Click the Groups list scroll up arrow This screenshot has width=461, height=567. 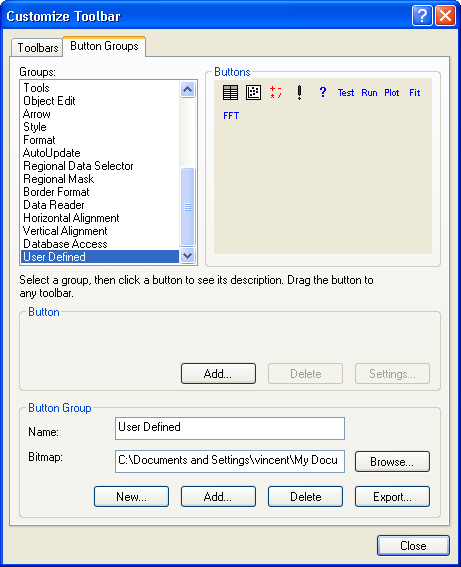187,89
